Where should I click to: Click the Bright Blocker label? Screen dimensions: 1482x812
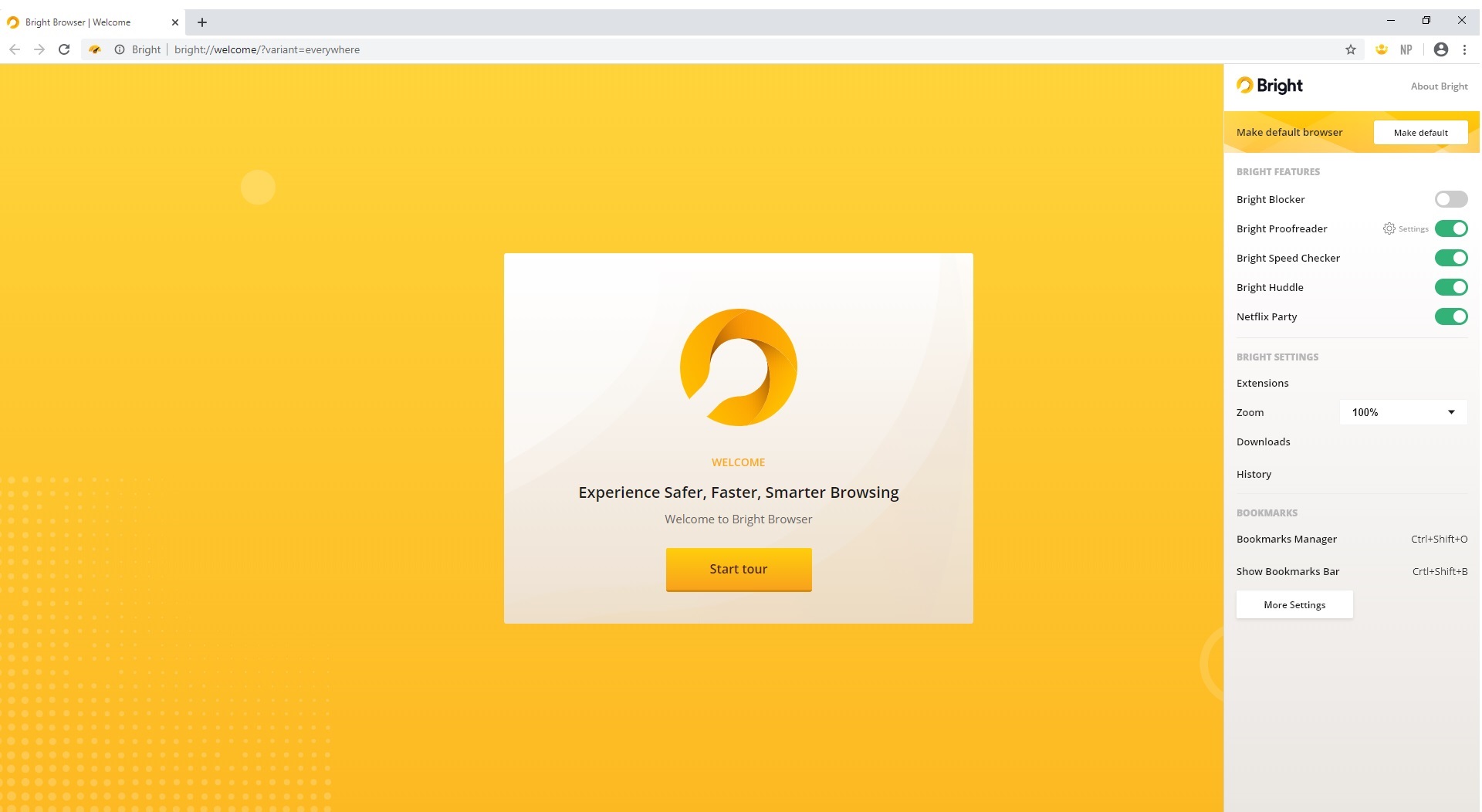tap(1270, 199)
